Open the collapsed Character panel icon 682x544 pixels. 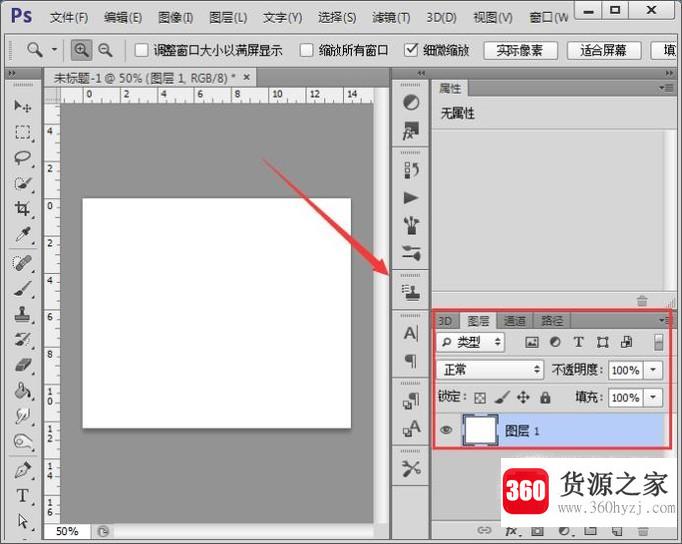(411, 334)
